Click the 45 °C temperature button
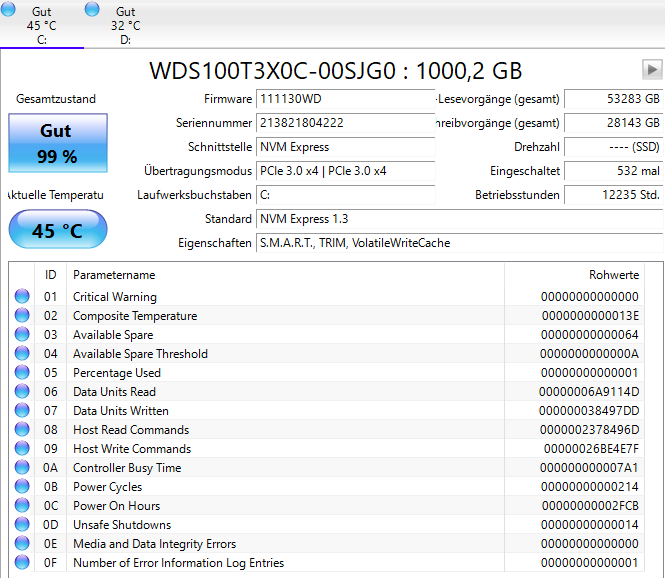Image resolution: width=665 pixels, height=578 pixels. (x=58, y=229)
